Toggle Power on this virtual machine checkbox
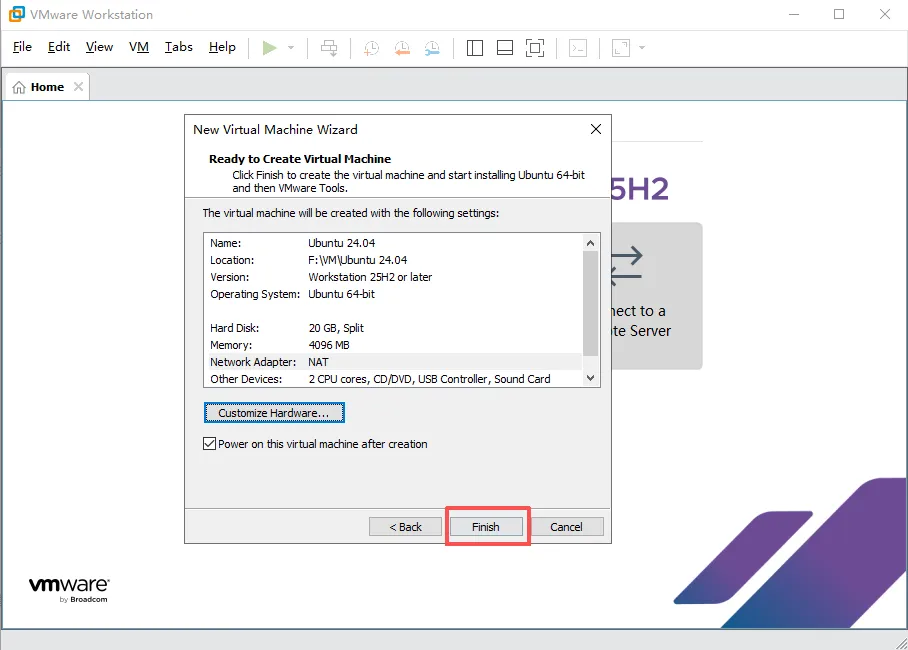The image size is (908, 650). pyautogui.click(x=210, y=444)
